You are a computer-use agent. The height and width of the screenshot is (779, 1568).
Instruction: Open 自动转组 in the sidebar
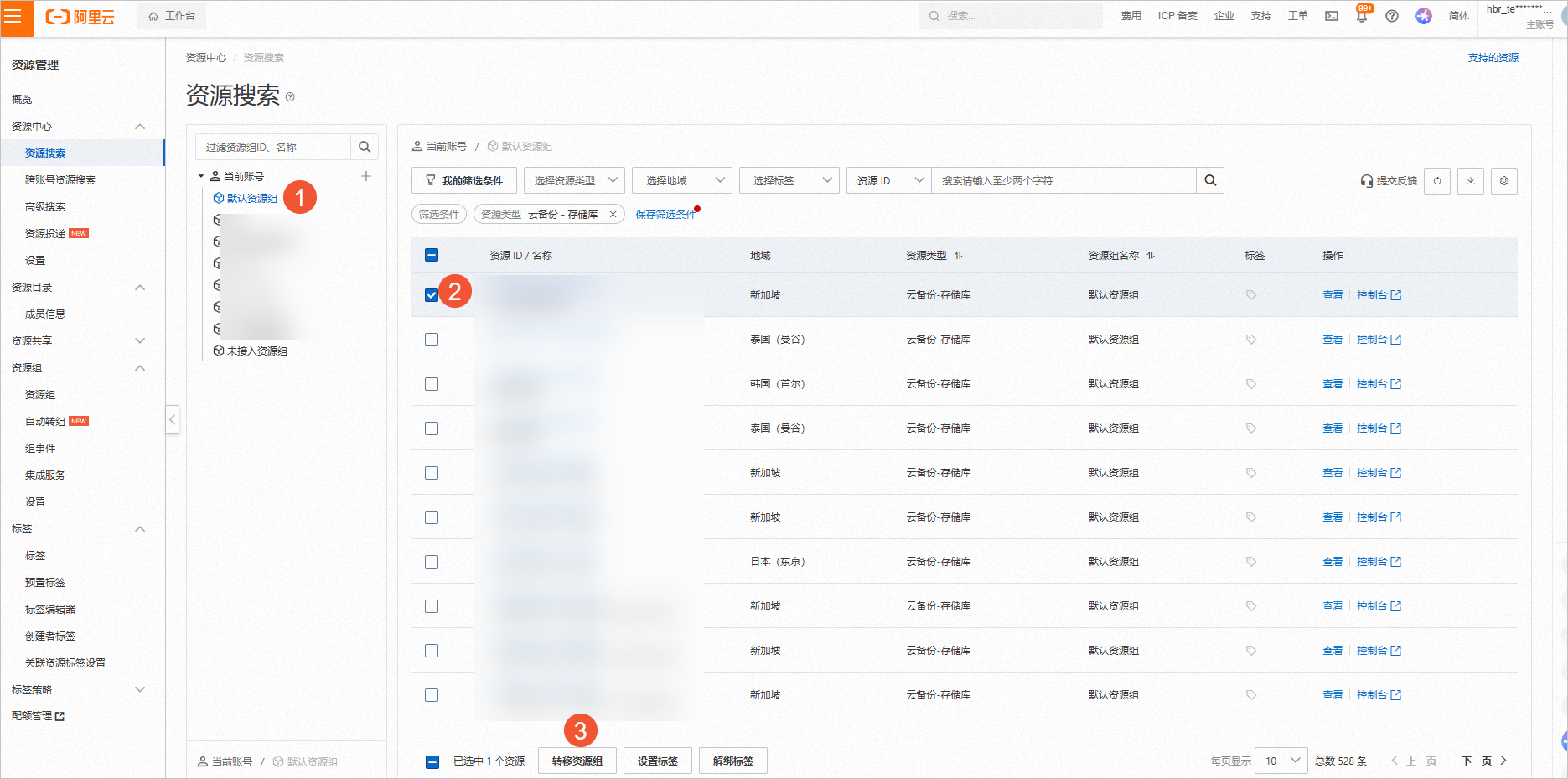45,422
